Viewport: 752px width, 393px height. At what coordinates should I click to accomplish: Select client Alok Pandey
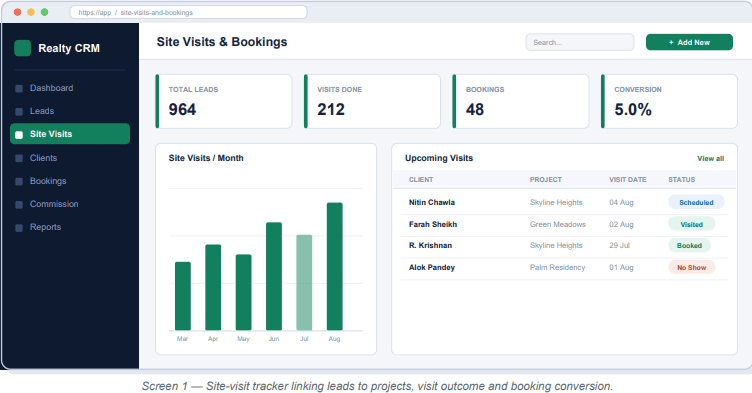[432, 267]
